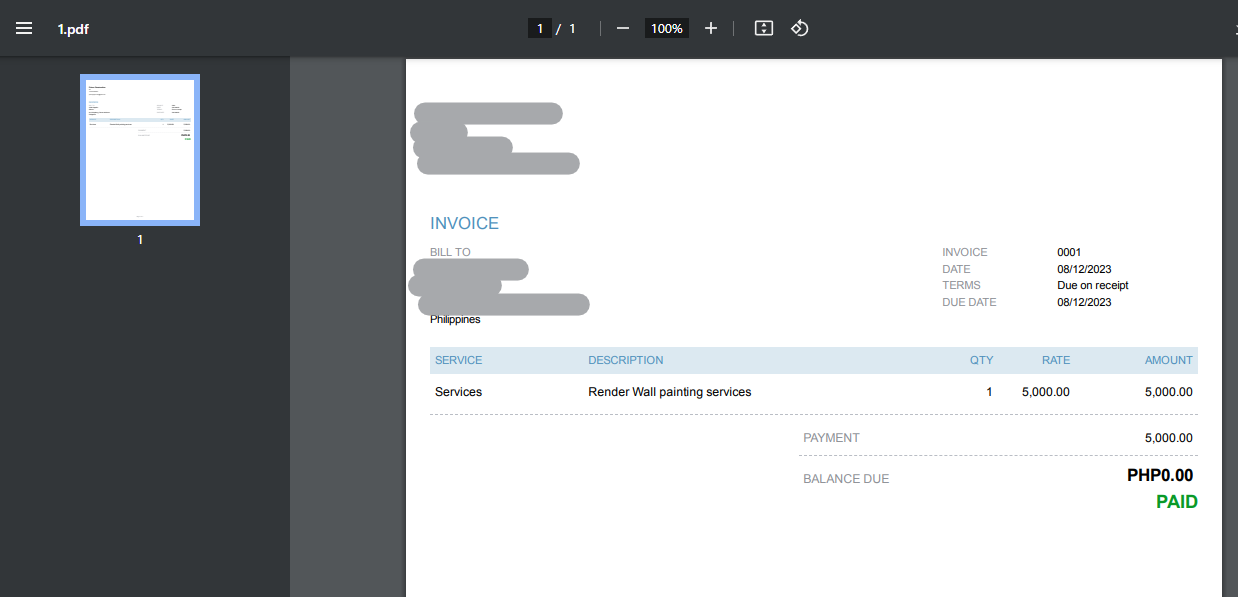Click the quantity value 1 in table
The width and height of the screenshot is (1238, 597).
[x=990, y=392]
